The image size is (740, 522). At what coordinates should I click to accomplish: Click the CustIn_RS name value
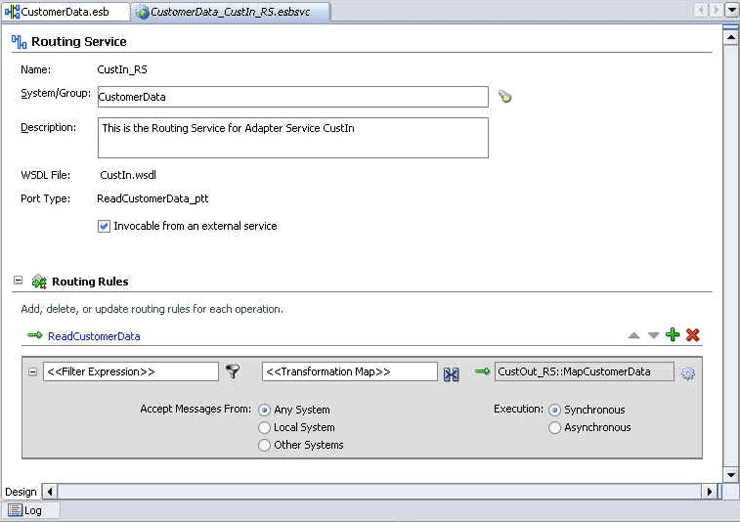[x=122, y=70]
